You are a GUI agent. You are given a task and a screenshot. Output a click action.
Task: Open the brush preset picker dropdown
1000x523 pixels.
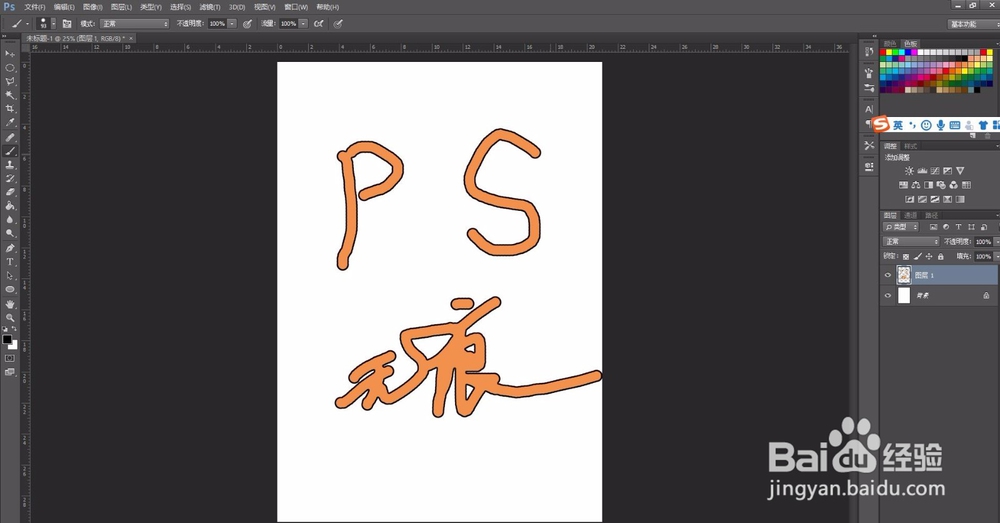click(x=54, y=24)
